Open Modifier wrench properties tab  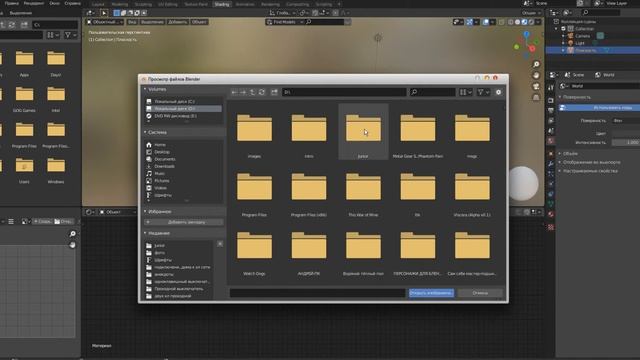click(551, 164)
